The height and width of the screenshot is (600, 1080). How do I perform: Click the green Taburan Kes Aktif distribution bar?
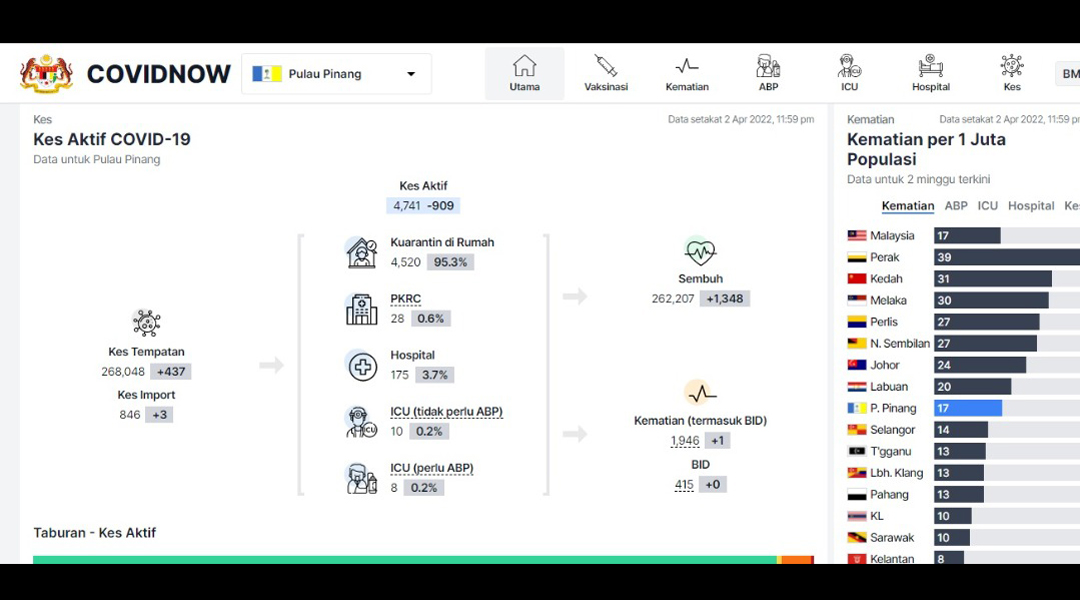(404, 560)
